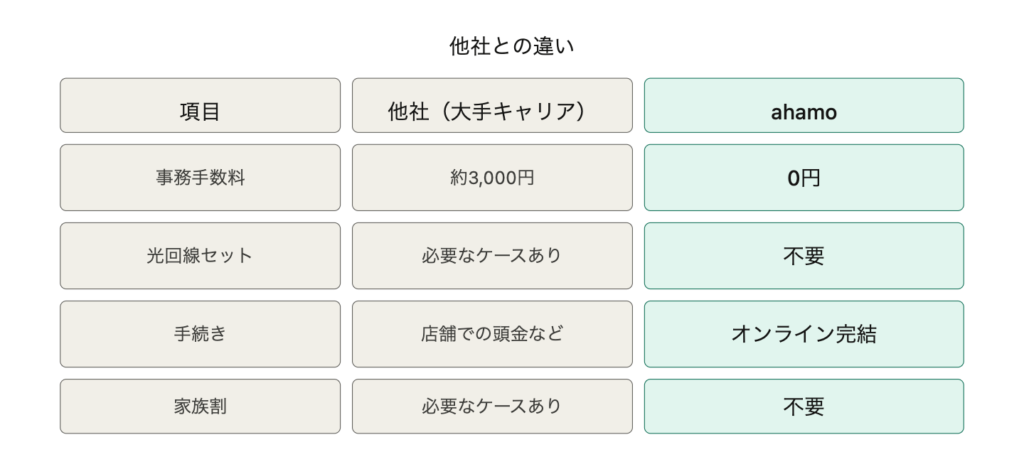Select the 約3,000円 cell
1024x452 pixels.
(x=491, y=178)
